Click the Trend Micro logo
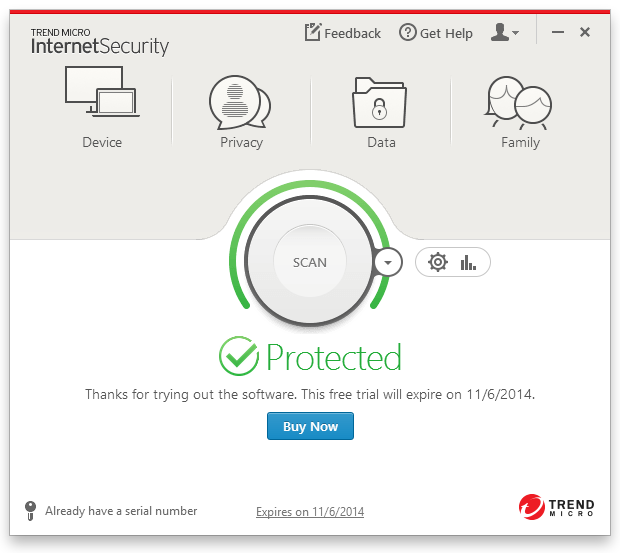The width and height of the screenshot is (620, 553). click(x=556, y=508)
